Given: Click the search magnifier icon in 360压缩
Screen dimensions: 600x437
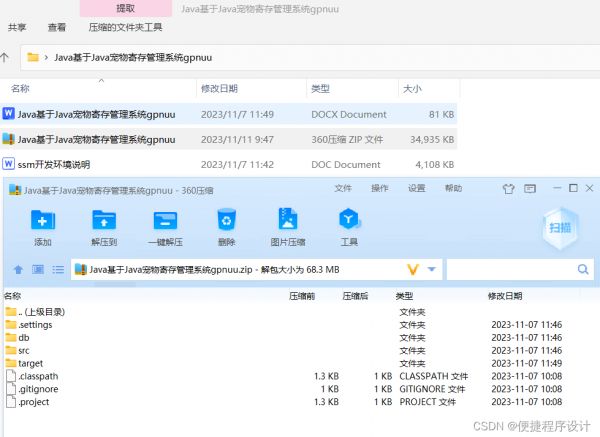Looking at the screenshot, I should click(x=583, y=269).
